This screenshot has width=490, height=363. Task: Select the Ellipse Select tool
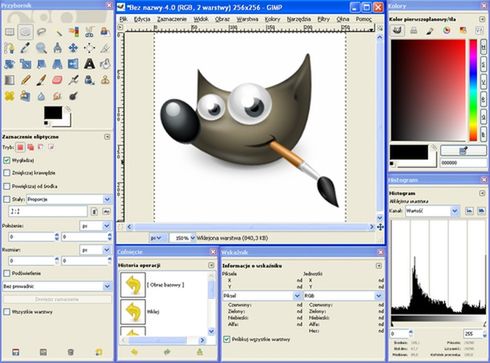point(25,32)
